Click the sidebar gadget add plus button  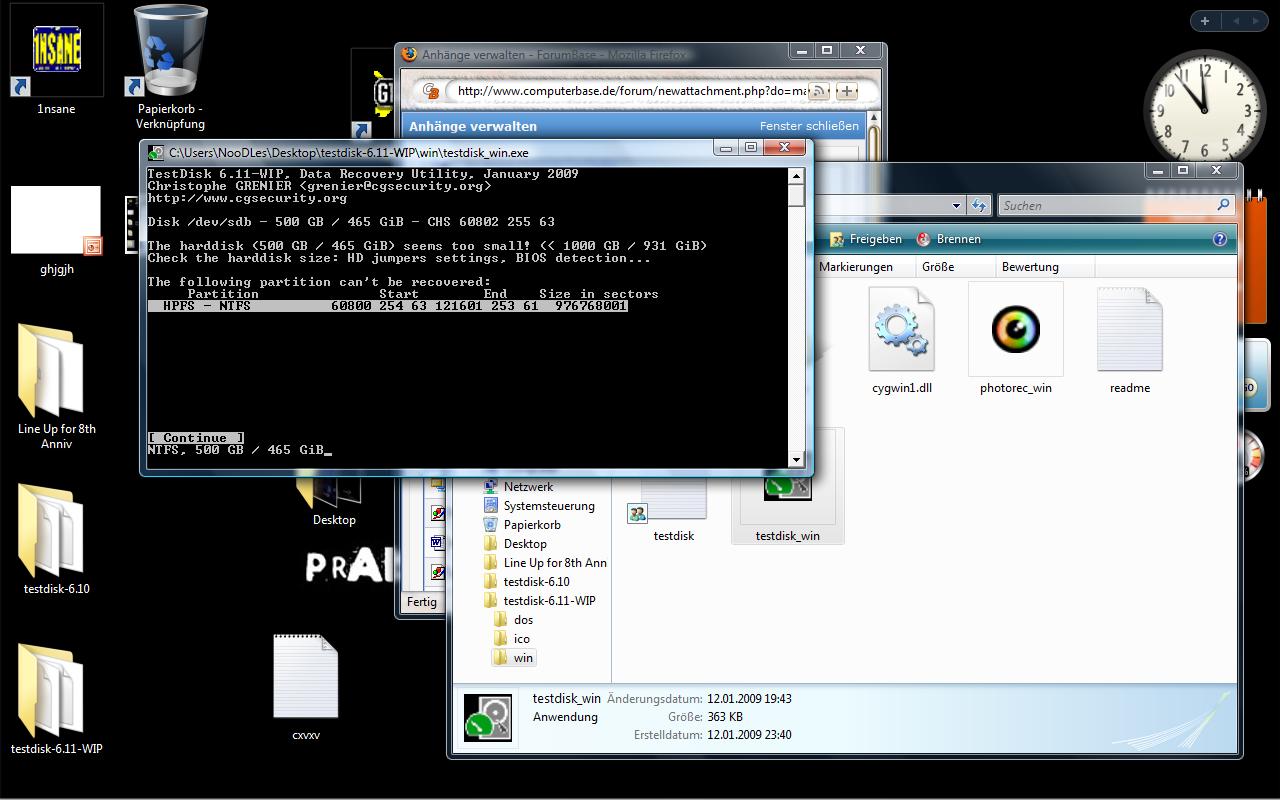tap(1204, 20)
